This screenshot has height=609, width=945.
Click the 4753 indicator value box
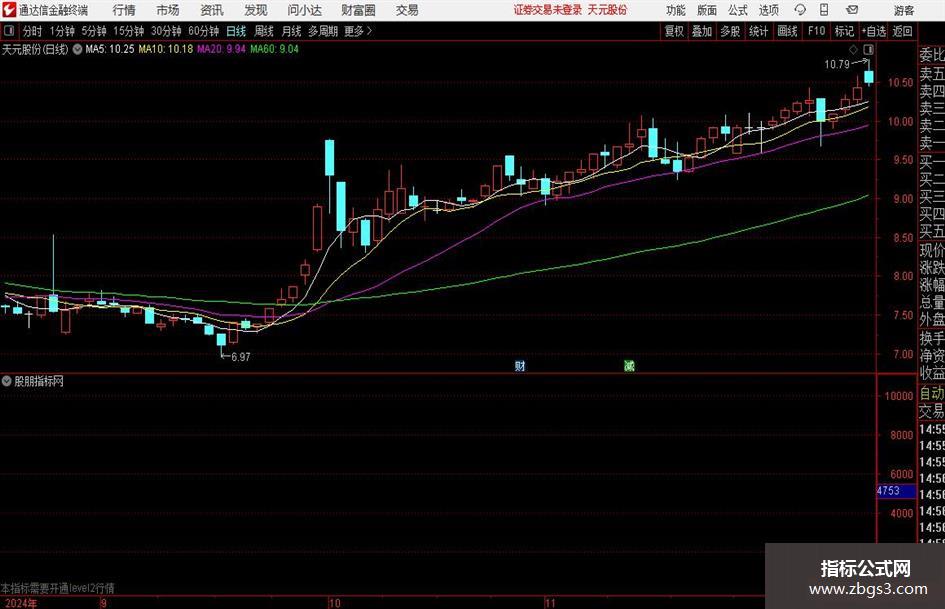(x=896, y=491)
